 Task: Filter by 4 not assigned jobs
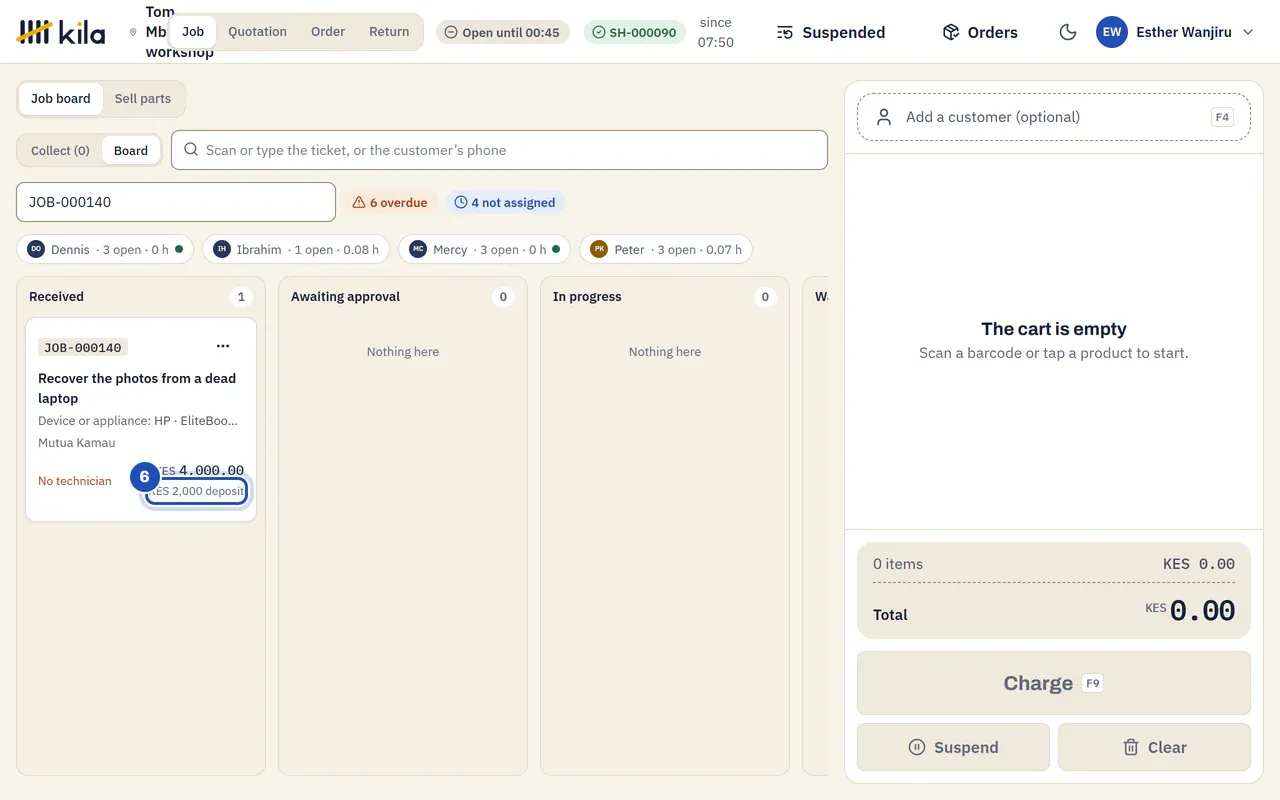[505, 202]
